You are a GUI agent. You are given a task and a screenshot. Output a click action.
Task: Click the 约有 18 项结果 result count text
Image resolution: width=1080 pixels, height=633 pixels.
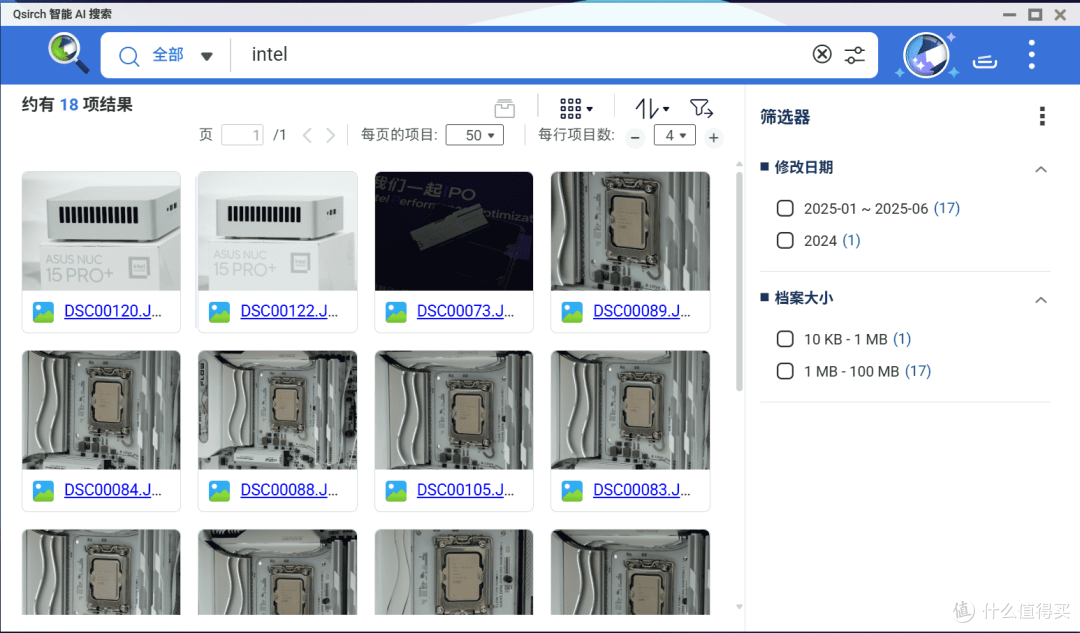point(77,105)
